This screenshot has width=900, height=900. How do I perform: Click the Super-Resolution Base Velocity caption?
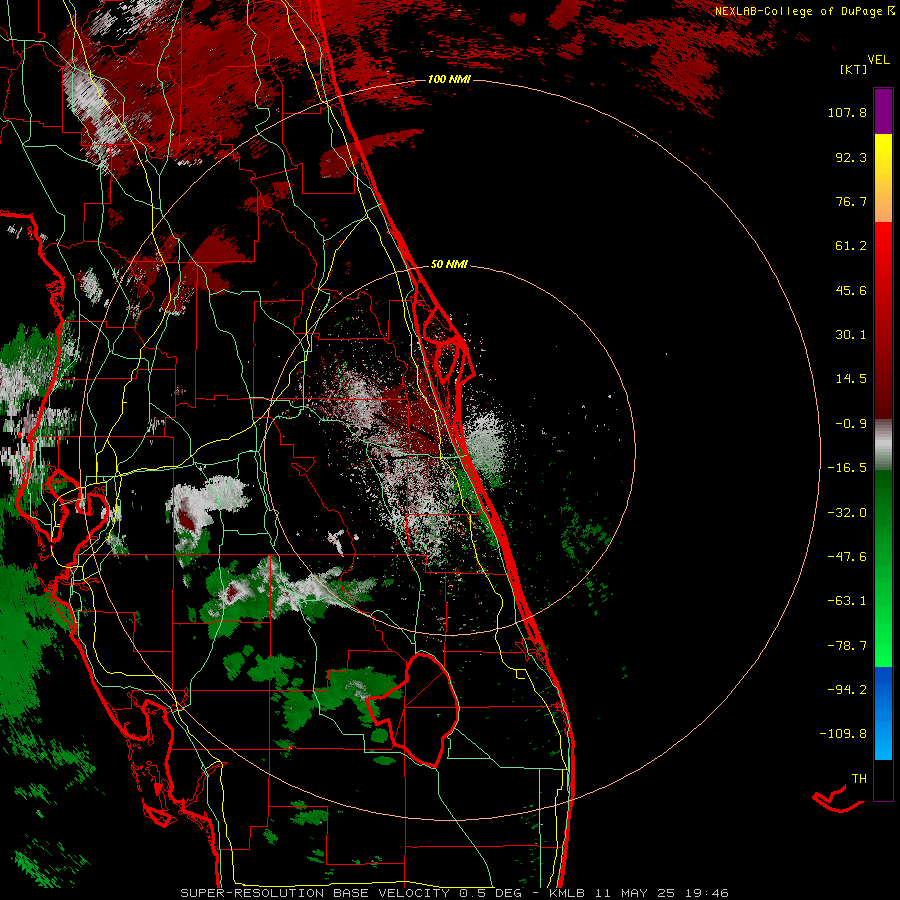[454, 893]
